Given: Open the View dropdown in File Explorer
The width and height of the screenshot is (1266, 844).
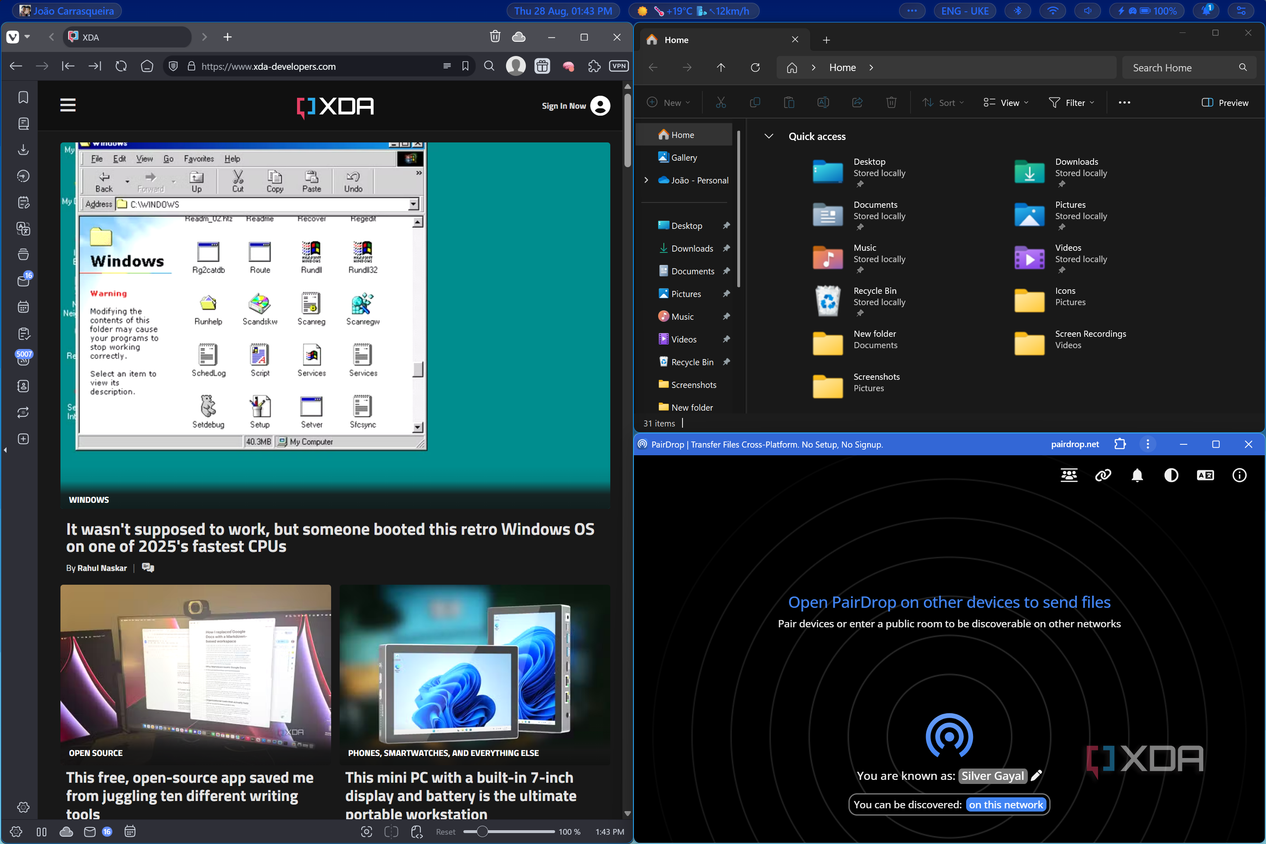Looking at the screenshot, I should (x=1006, y=102).
